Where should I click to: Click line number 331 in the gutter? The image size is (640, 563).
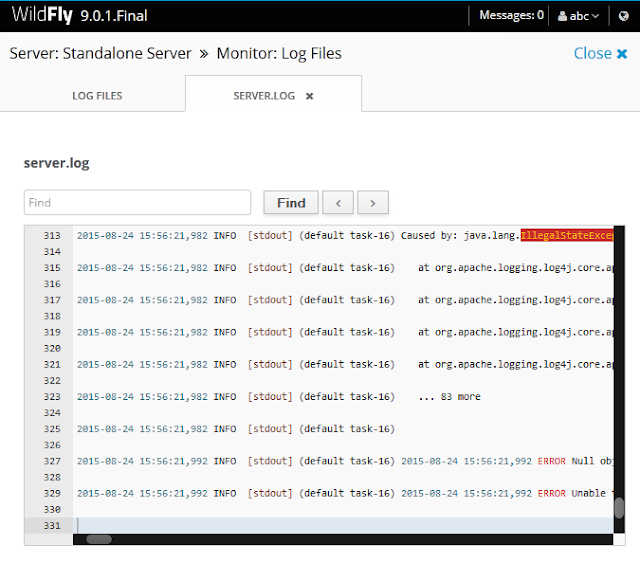pyautogui.click(x=52, y=526)
